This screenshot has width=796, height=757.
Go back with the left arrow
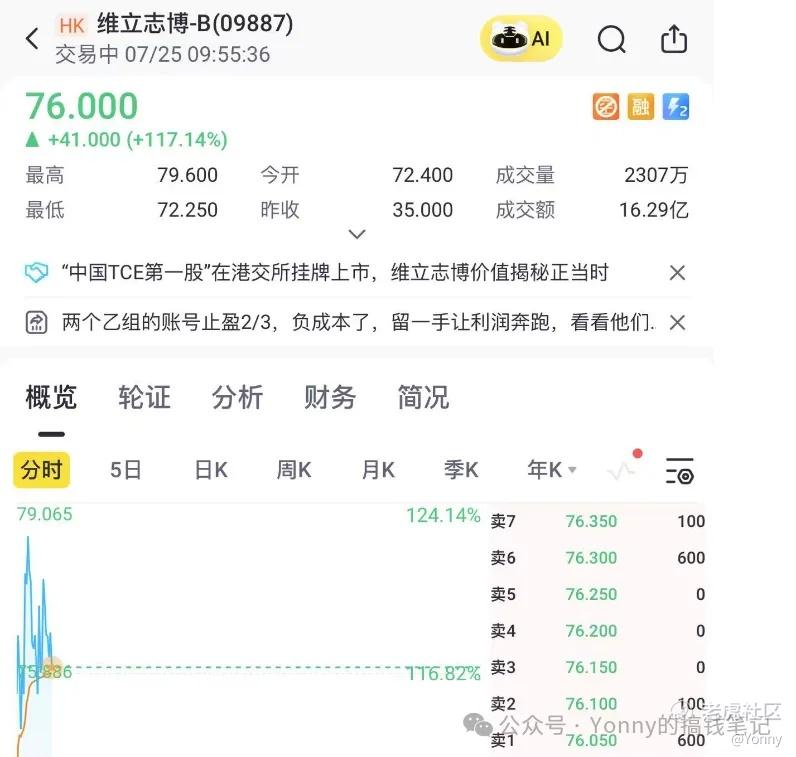(32, 39)
